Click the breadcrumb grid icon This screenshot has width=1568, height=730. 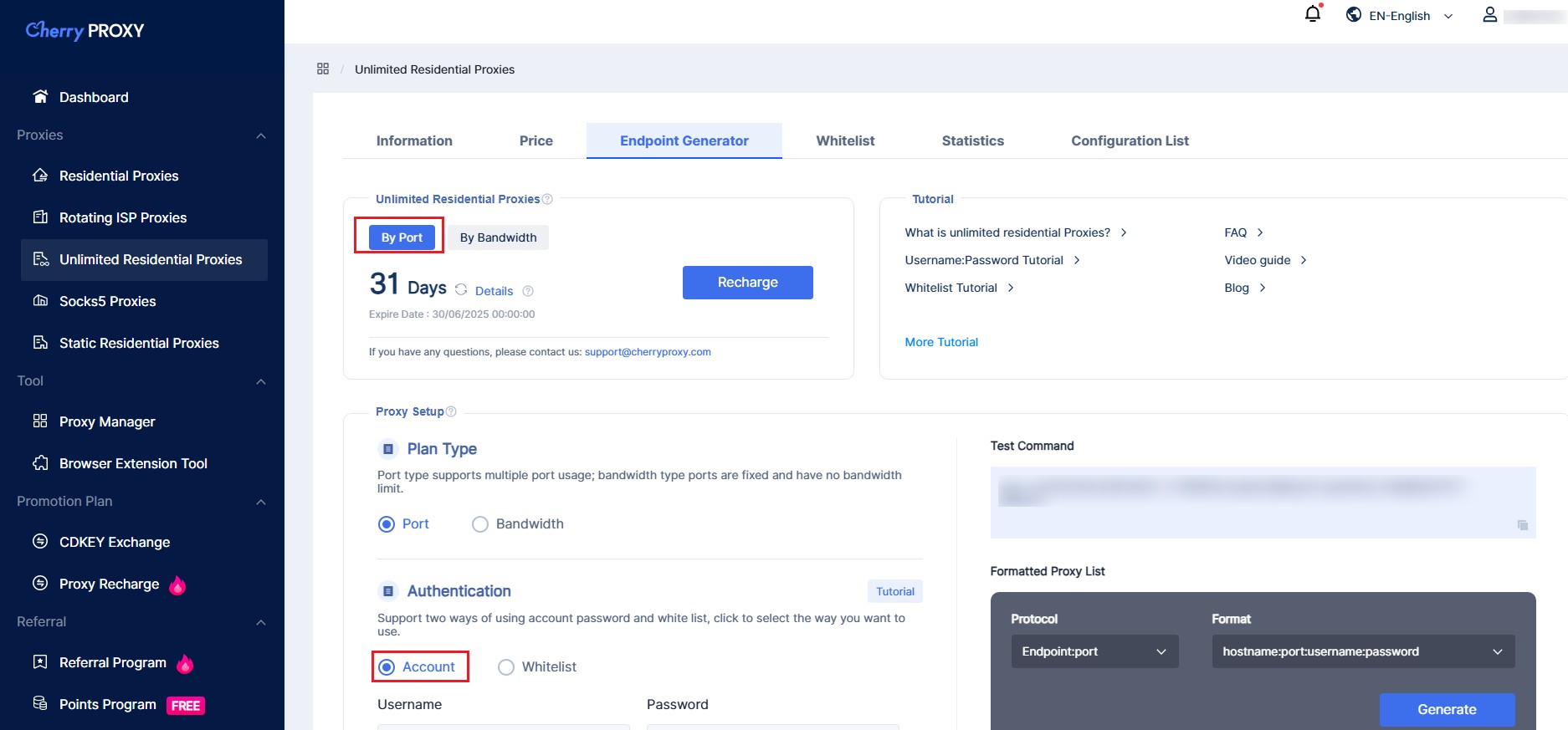tap(323, 69)
